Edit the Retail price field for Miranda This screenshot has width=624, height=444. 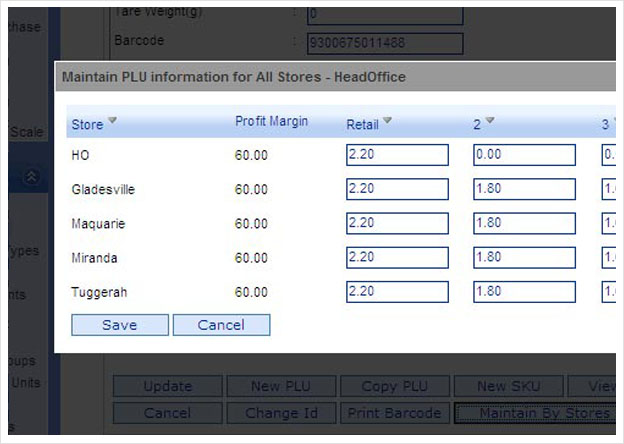[x=397, y=257]
